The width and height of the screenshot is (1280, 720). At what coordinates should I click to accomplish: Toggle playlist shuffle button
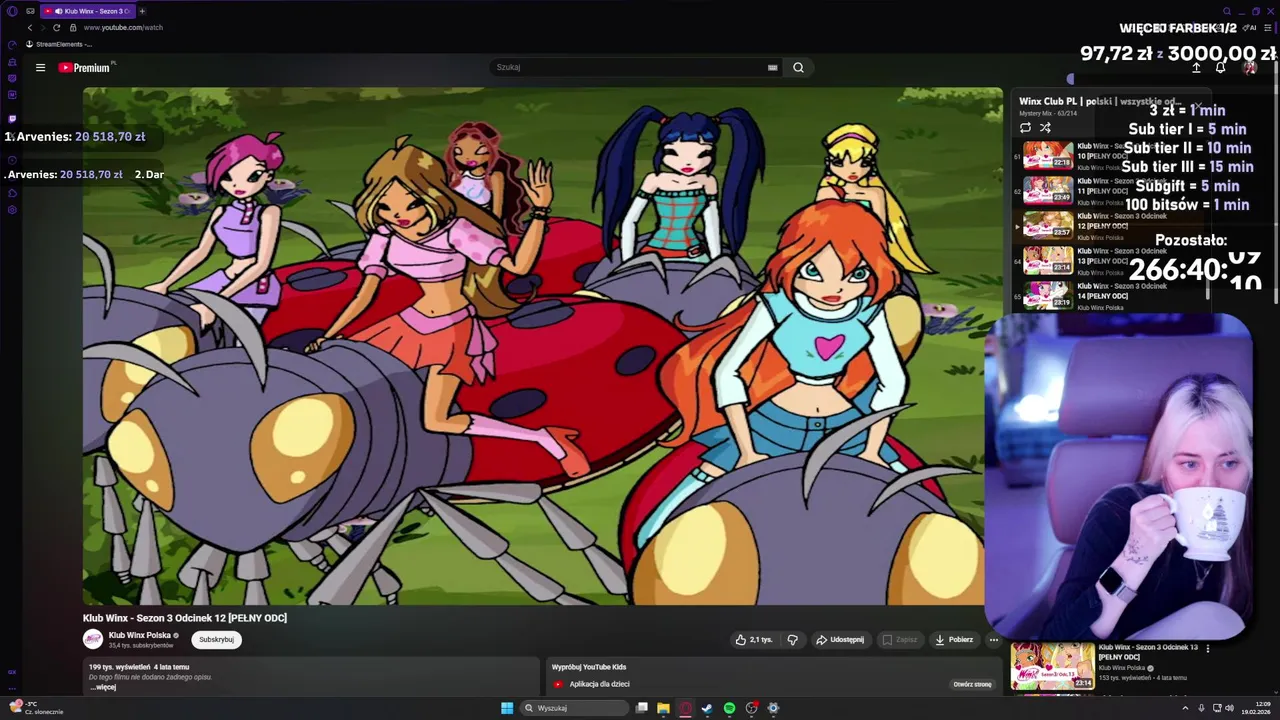(1045, 128)
